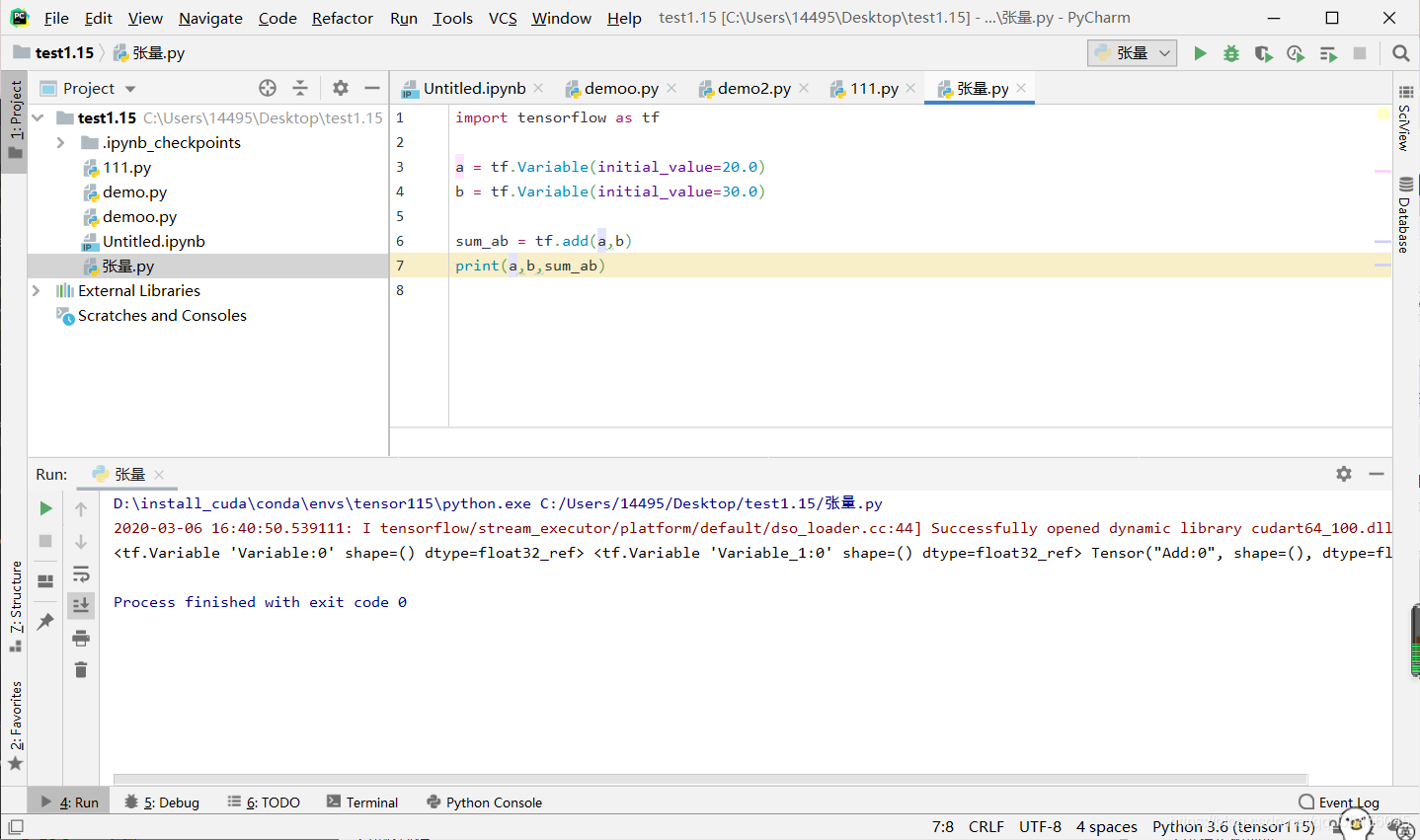Toggle the Structure side tool window
The height and width of the screenshot is (840, 1420).
15,606
